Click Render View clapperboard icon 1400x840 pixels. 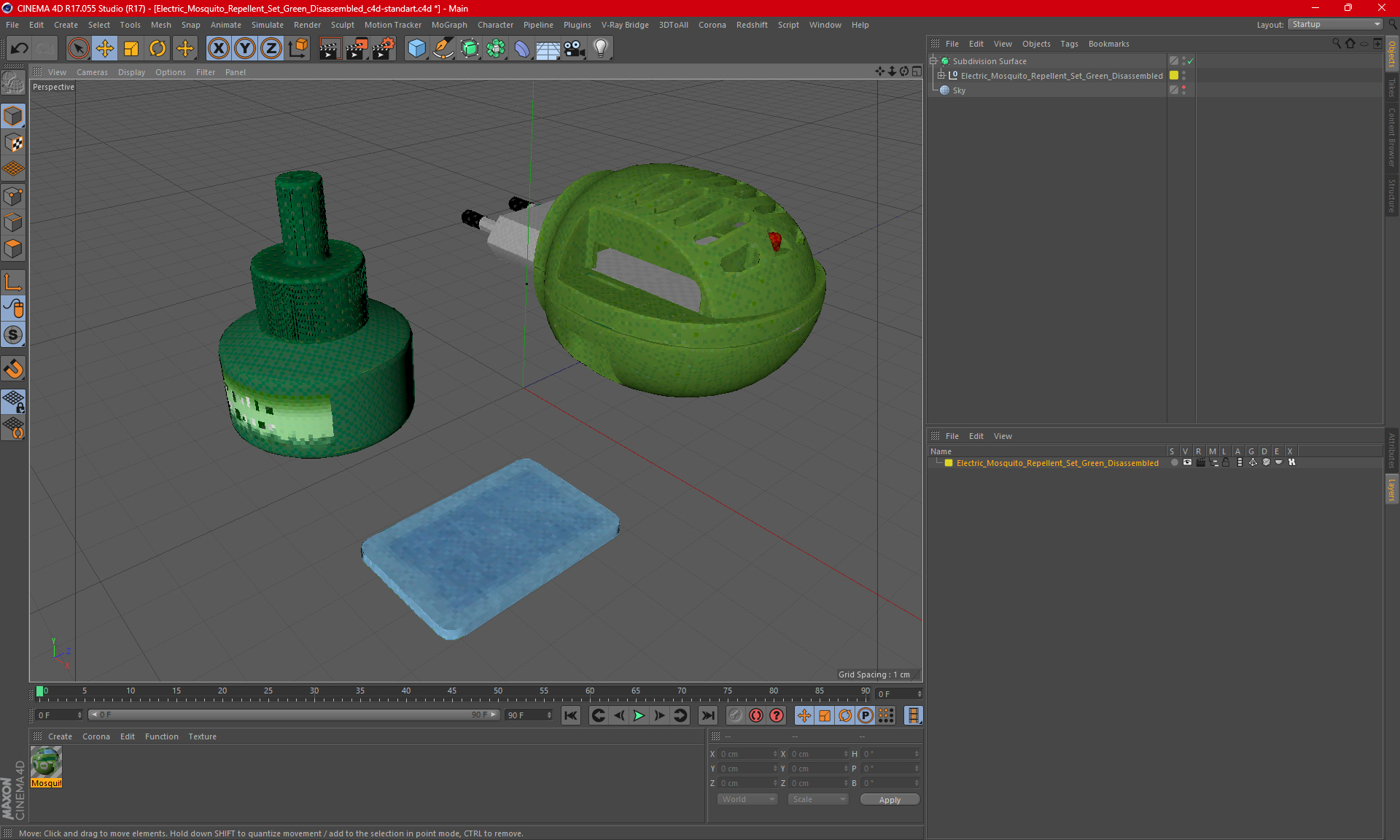point(330,49)
